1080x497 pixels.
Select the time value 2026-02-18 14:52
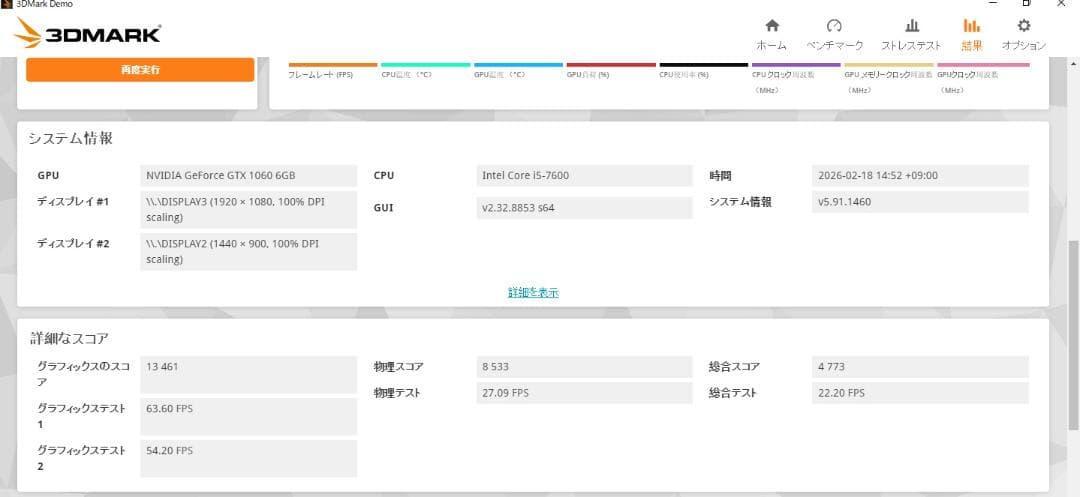920,176
